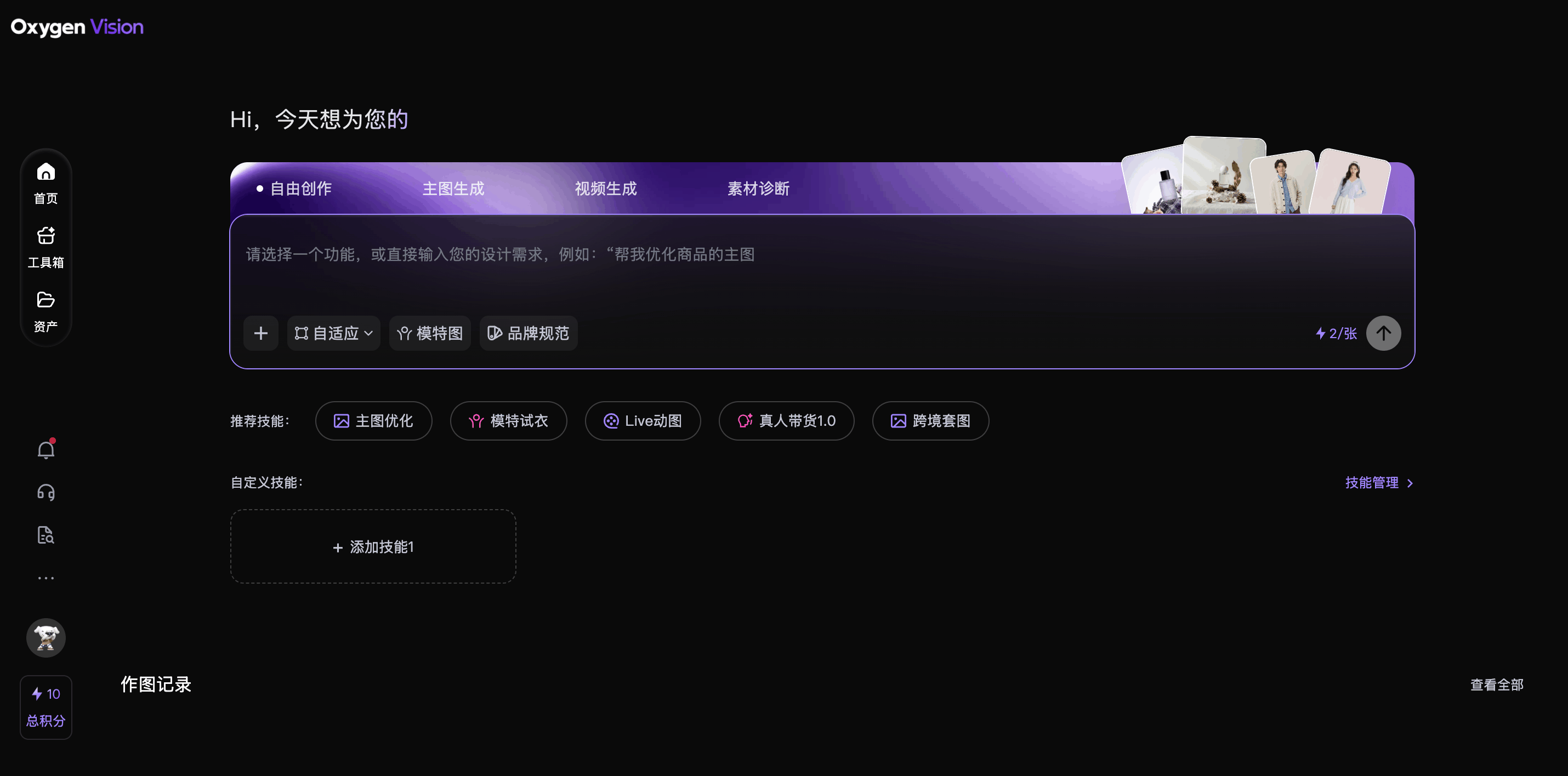Choose the 主图优化 recommended skill
The width and height of the screenshot is (1568, 776).
click(374, 420)
